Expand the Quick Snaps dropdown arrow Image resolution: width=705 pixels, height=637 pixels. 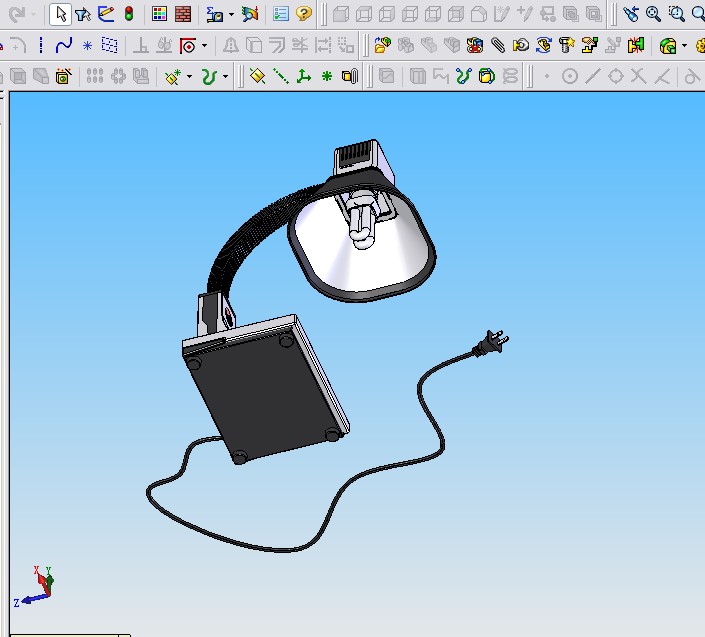[205, 45]
